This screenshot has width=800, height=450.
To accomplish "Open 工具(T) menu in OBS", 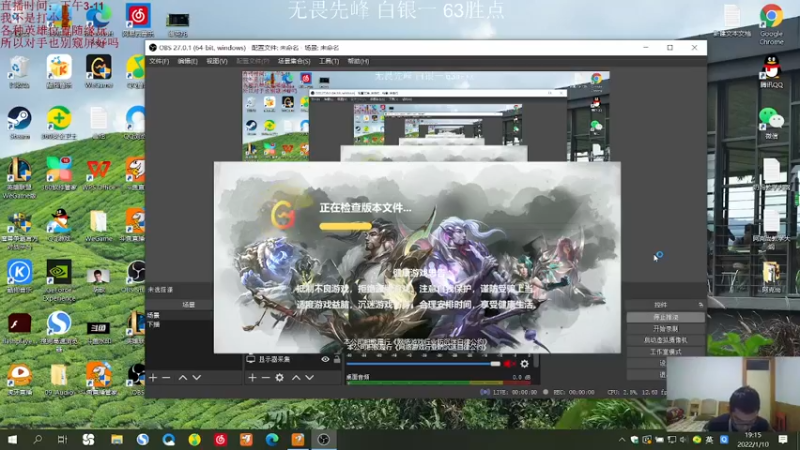I will tap(329, 61).
